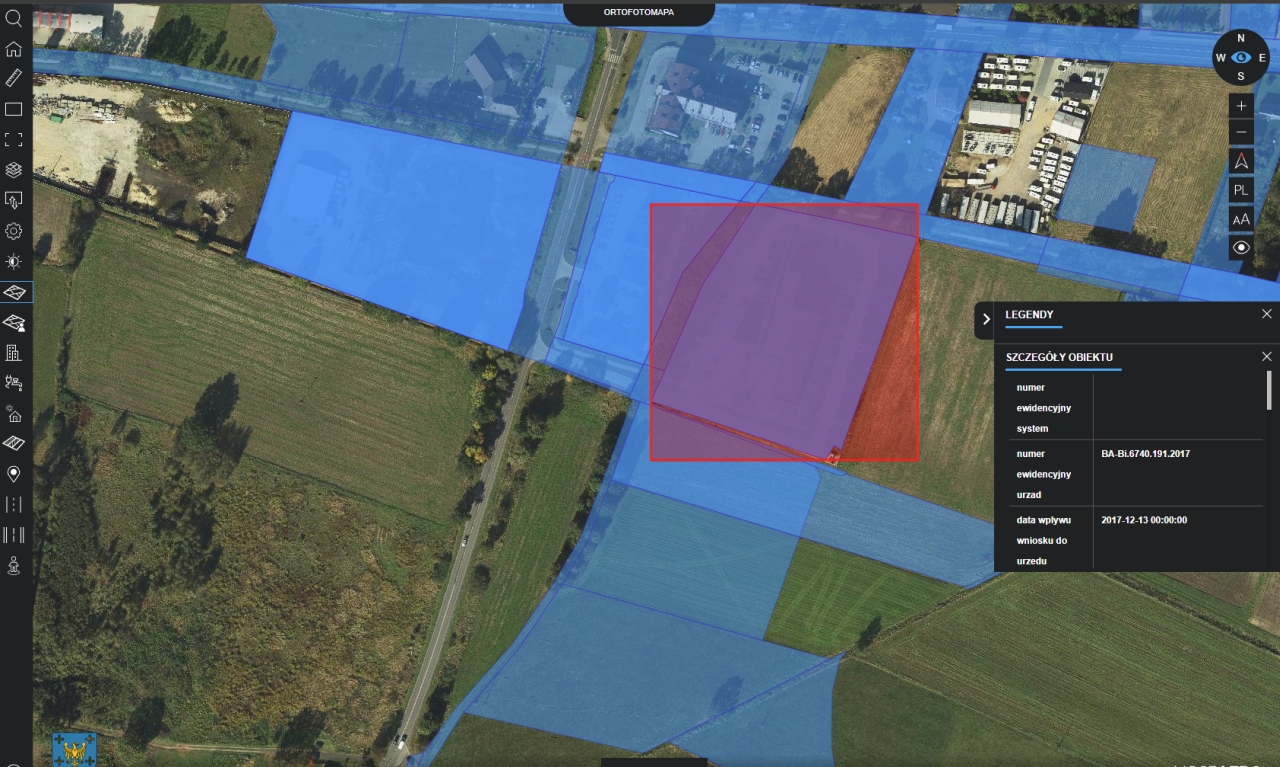Toggle the compass center eye view

(1241, 58)
